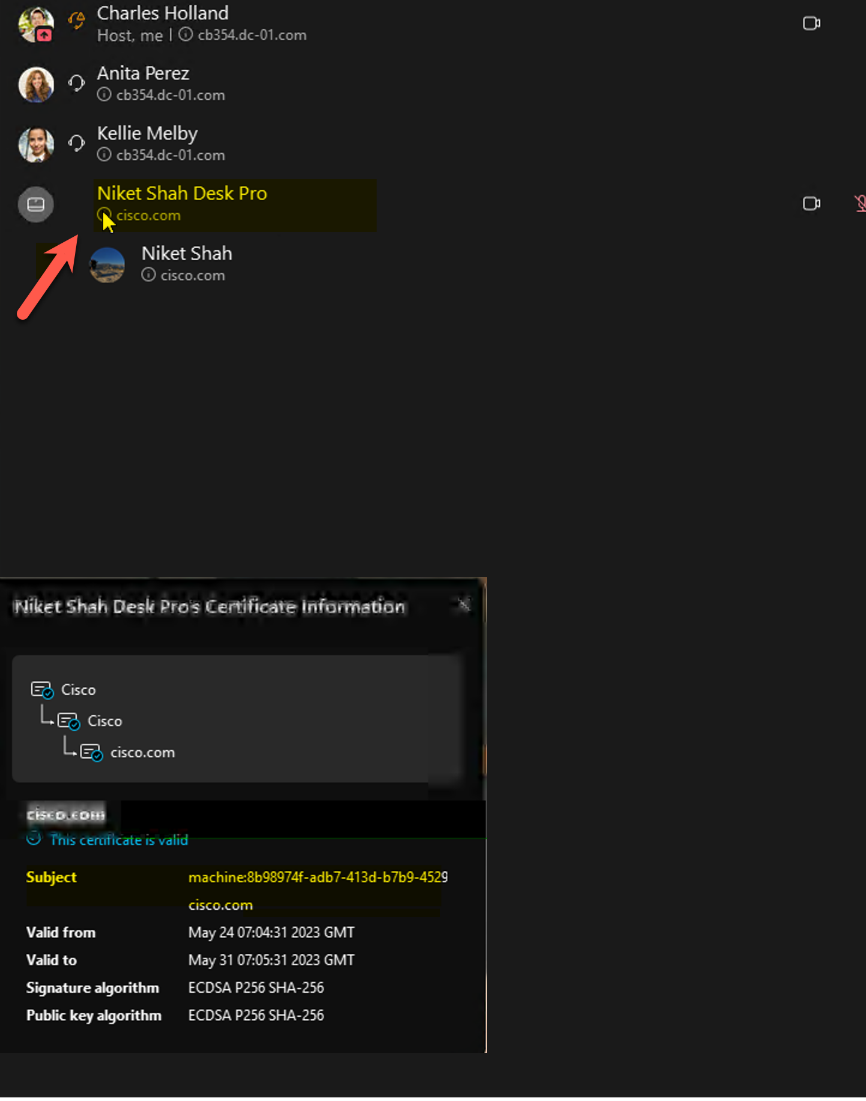Select the intermediate Cisco certificate
This screenshot has height=1101, width=866.
click(x=104, y=721)
